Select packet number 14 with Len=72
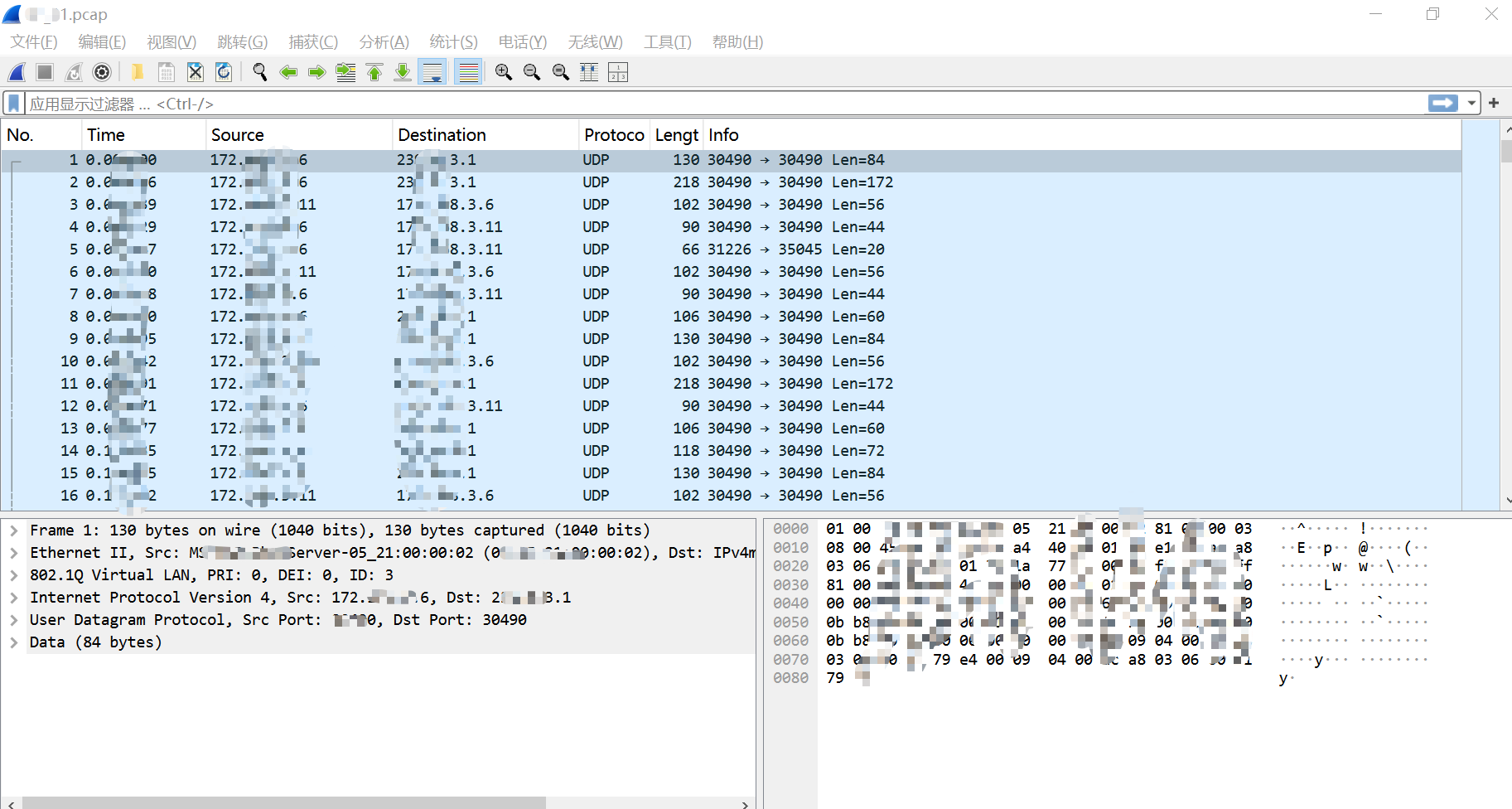The image size is (1512, 809). click(732, 451)
